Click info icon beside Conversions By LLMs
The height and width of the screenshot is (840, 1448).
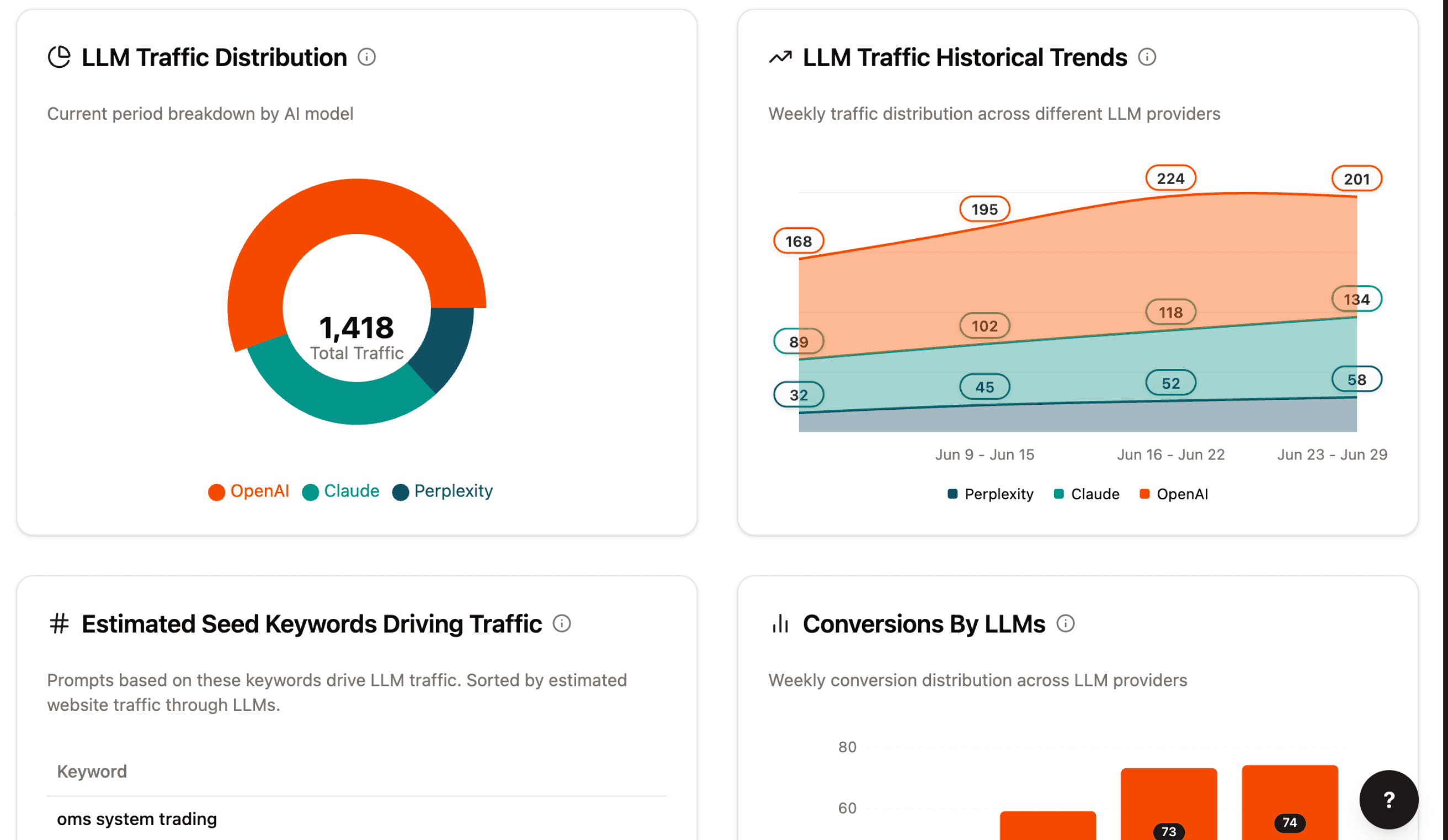point(1066,624)
